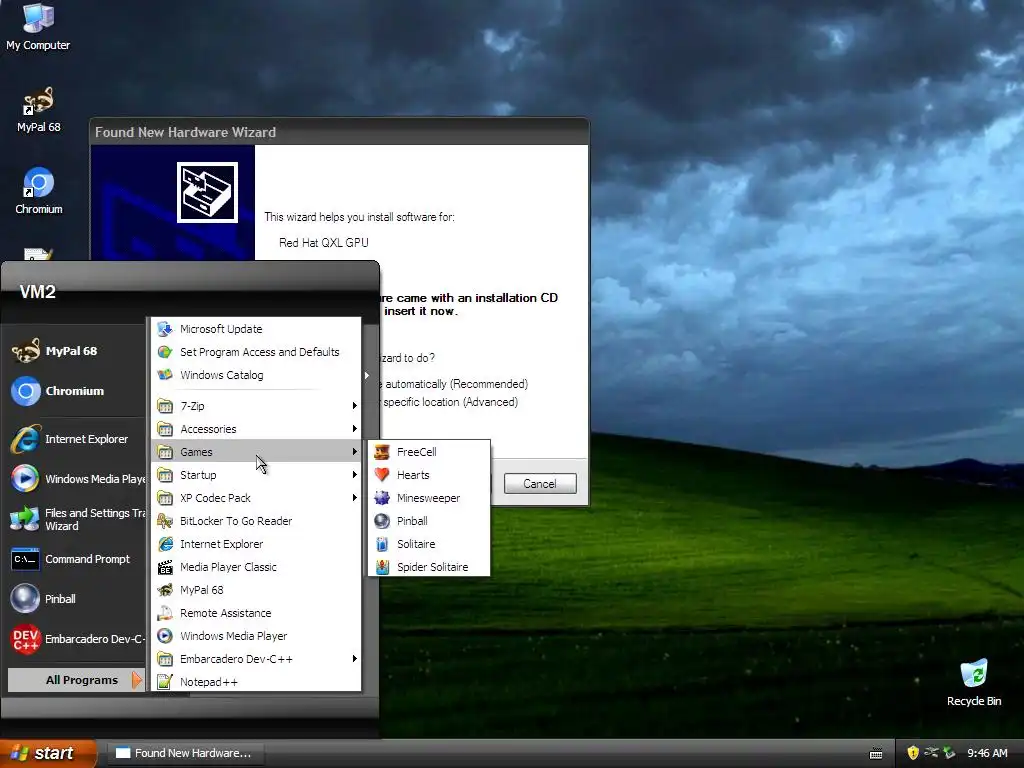Image resolution: width=1024 pixels, height=768 pixels.
Task: Open Windows Catalog entry
Action: click(256, 375)
